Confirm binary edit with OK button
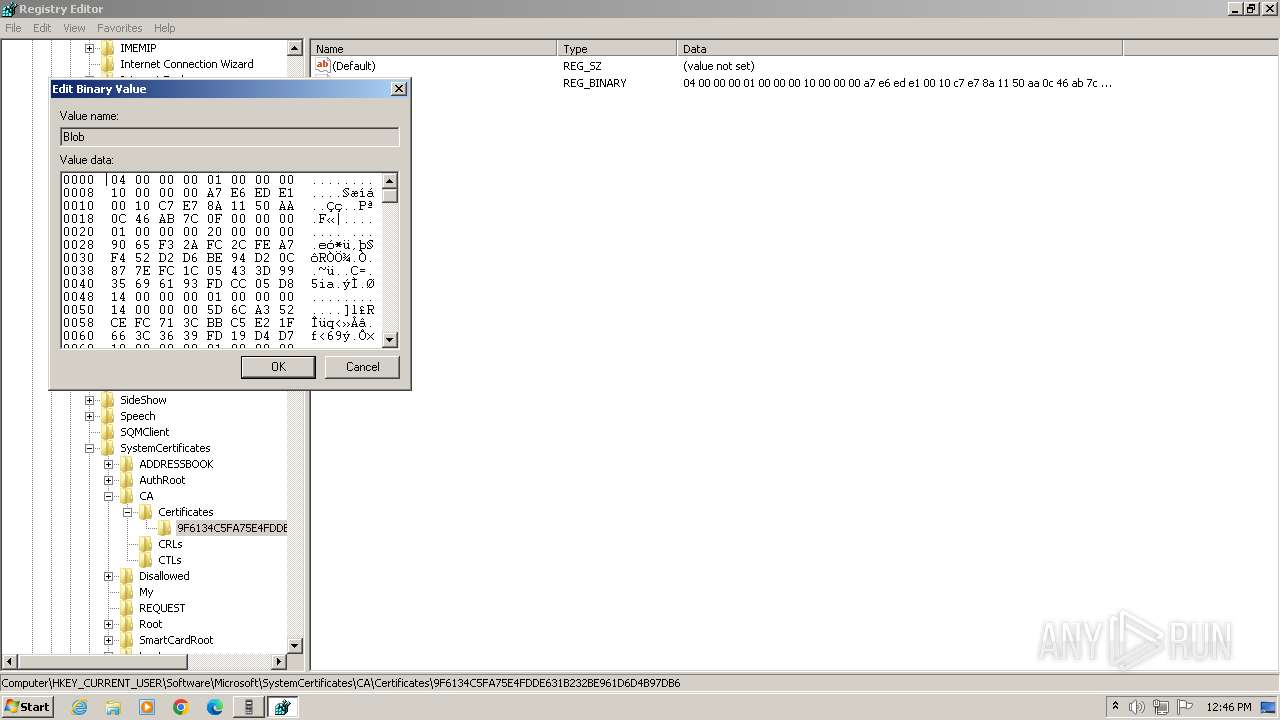The width and height of the screenshot is (1280, 720). 278,367
